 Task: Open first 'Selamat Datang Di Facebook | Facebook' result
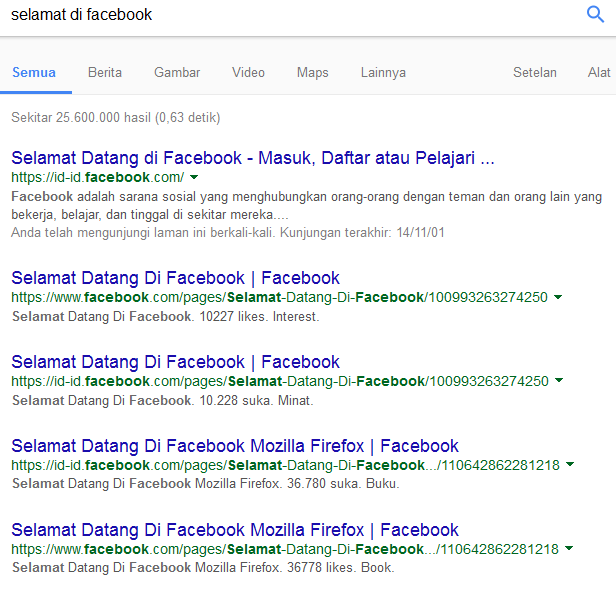[x=175, y=278]
